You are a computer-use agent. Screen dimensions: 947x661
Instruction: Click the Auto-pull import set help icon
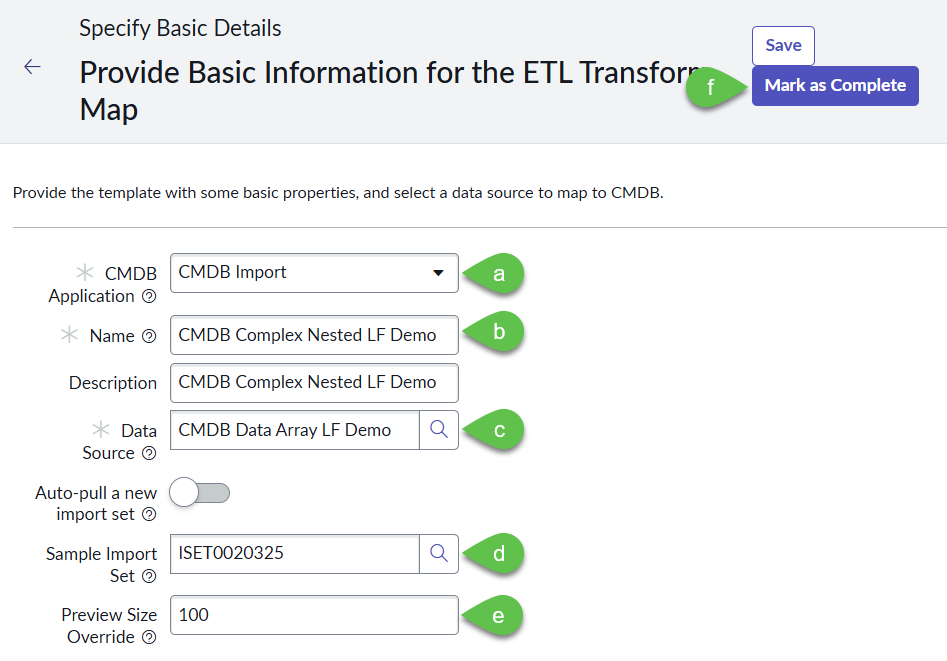[x=149, y=515]
